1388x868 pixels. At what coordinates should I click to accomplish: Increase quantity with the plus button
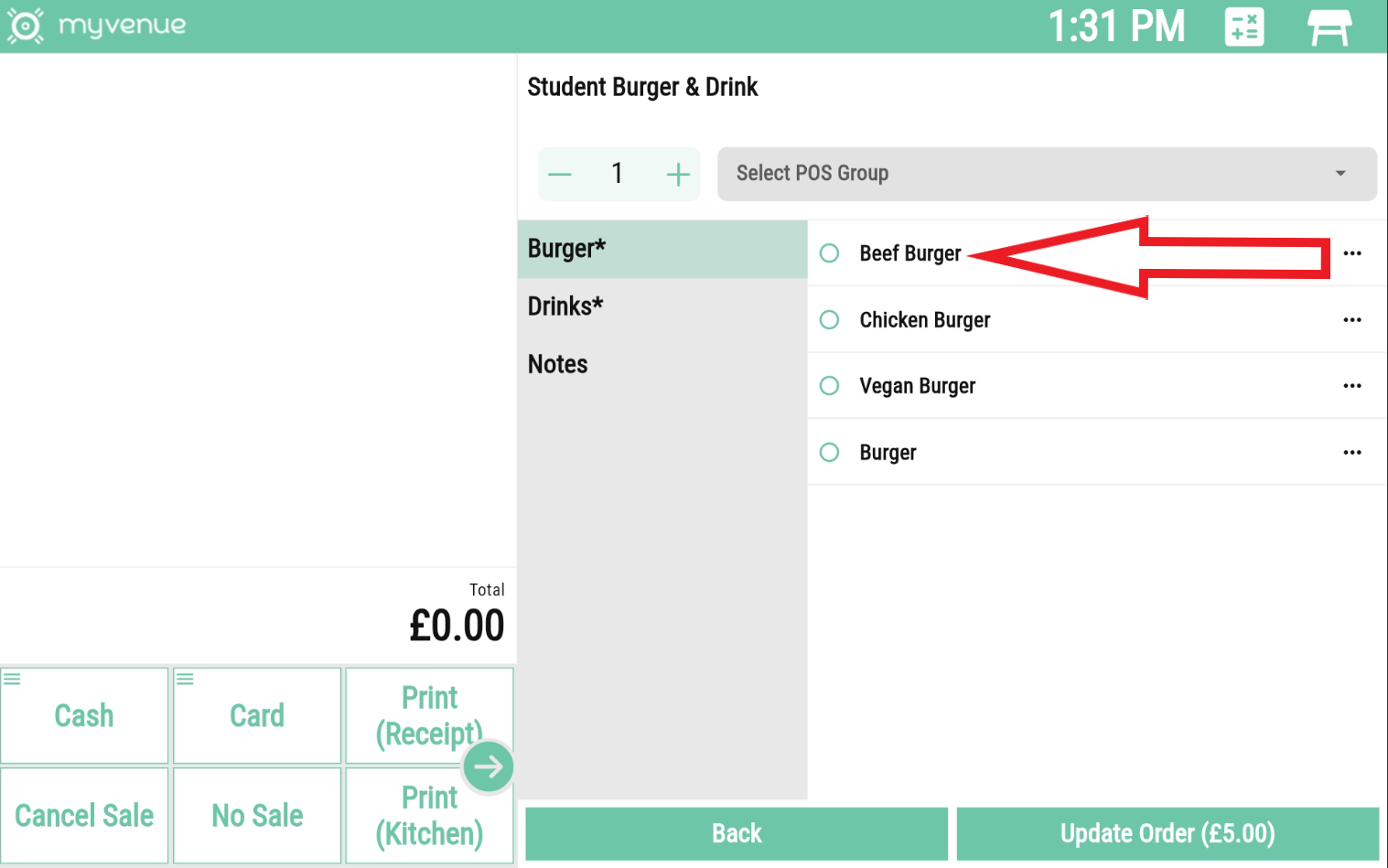(x=678, y=174)
